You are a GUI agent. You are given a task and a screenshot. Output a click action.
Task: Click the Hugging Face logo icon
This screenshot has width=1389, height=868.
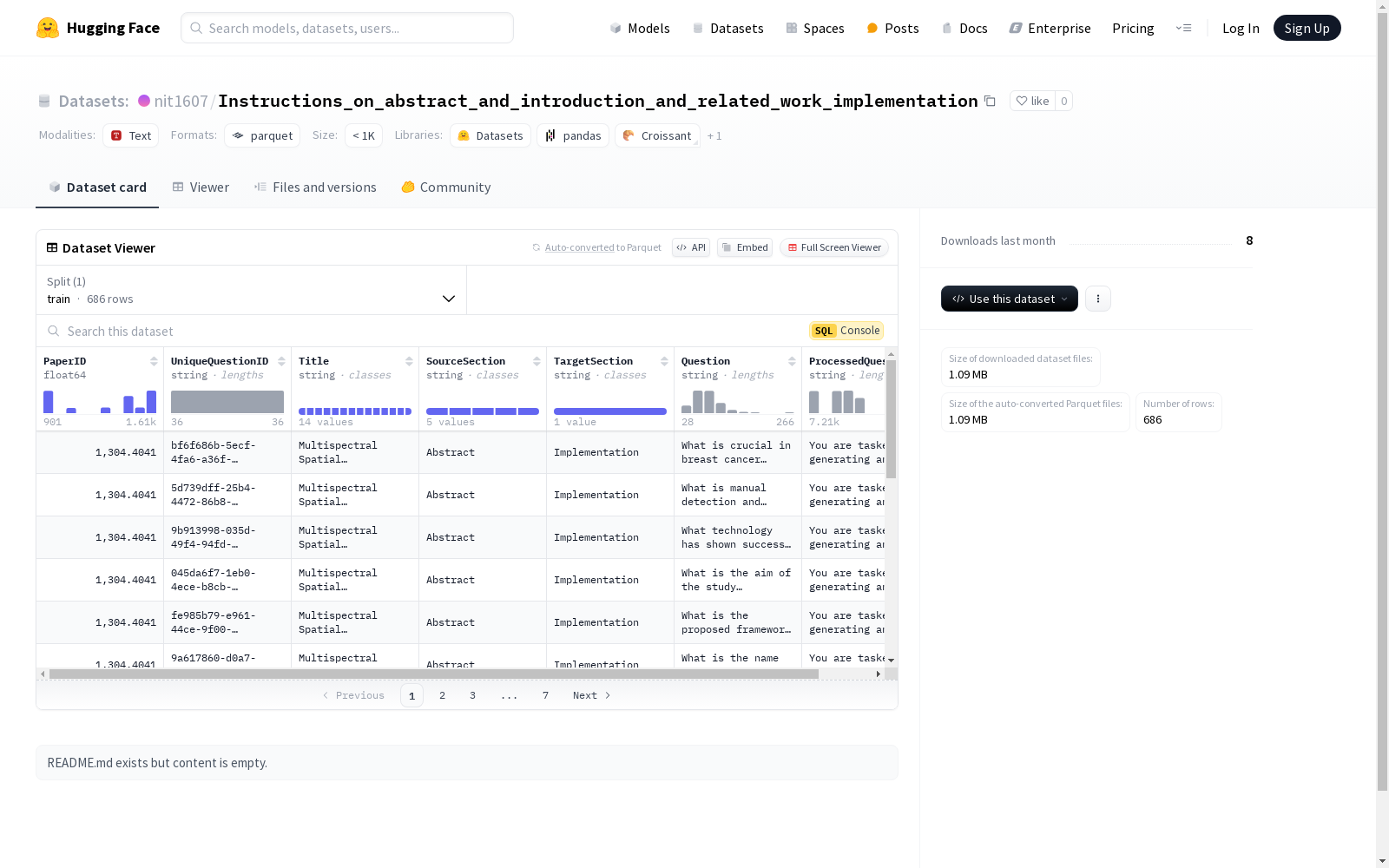pyautogui.click(x=48, y=28)
